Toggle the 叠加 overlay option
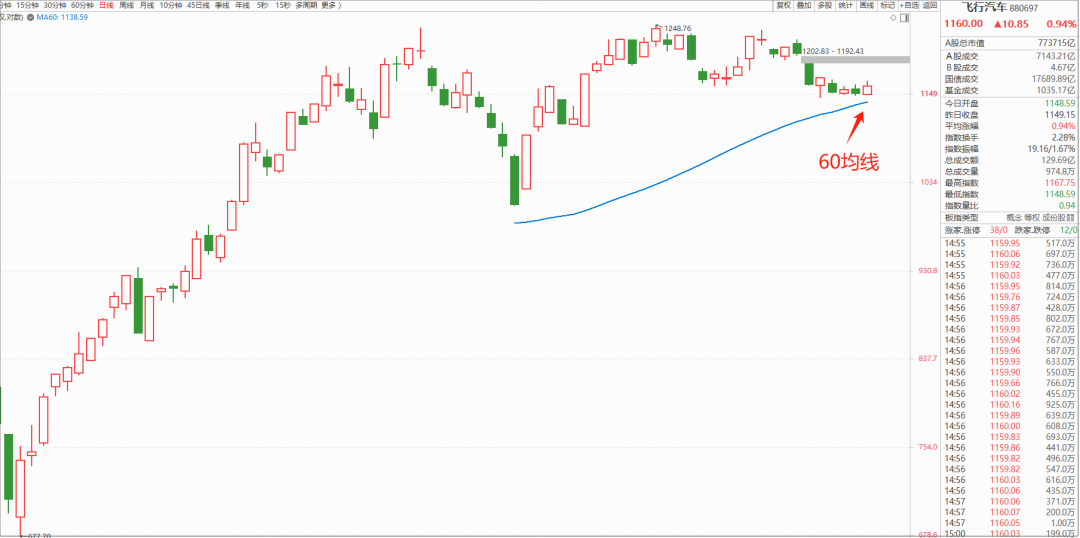This screenshot has height=538, width=1080. tap(804, 5)
